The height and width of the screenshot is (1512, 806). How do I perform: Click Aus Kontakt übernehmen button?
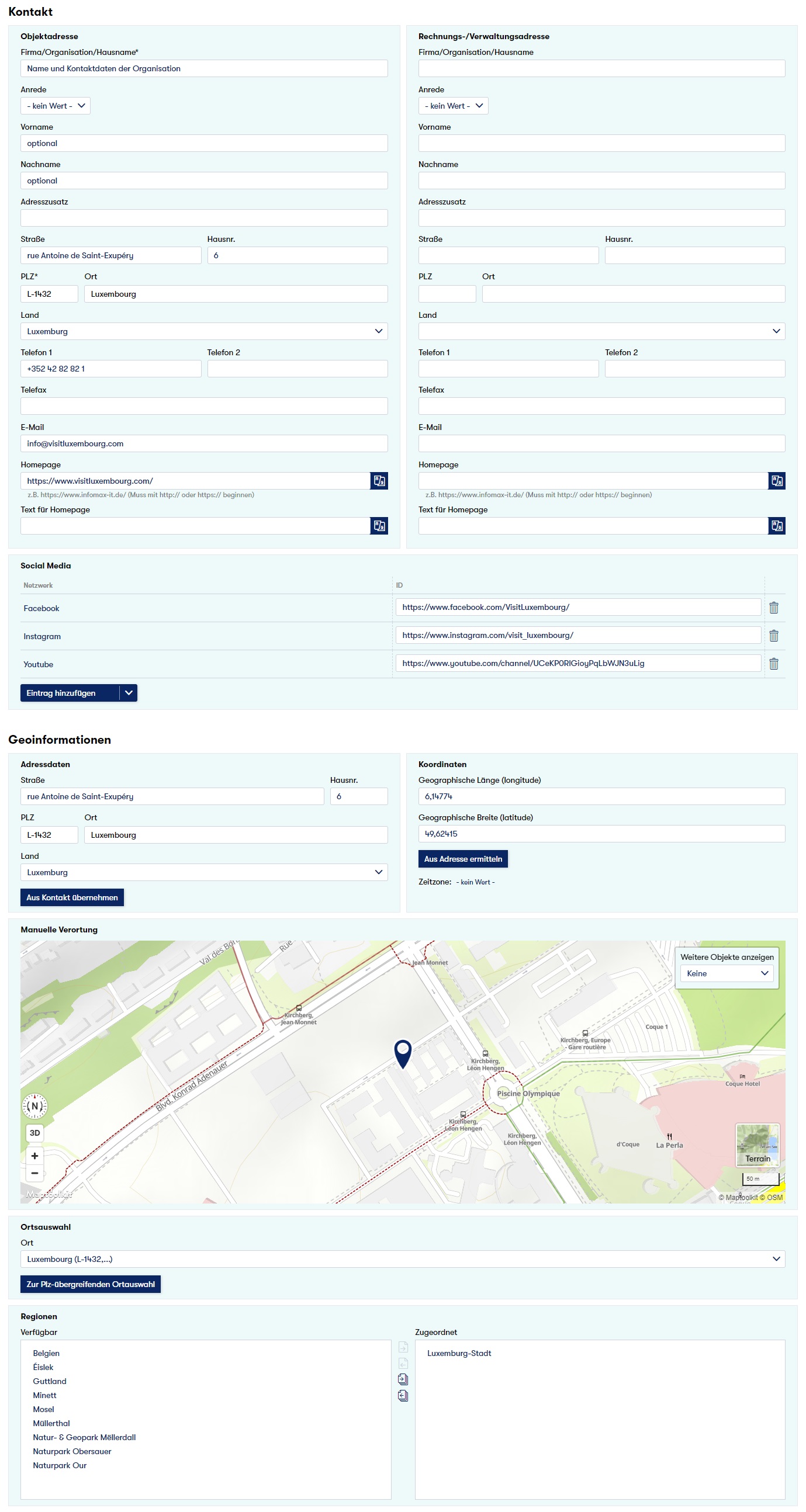[72, 897]
